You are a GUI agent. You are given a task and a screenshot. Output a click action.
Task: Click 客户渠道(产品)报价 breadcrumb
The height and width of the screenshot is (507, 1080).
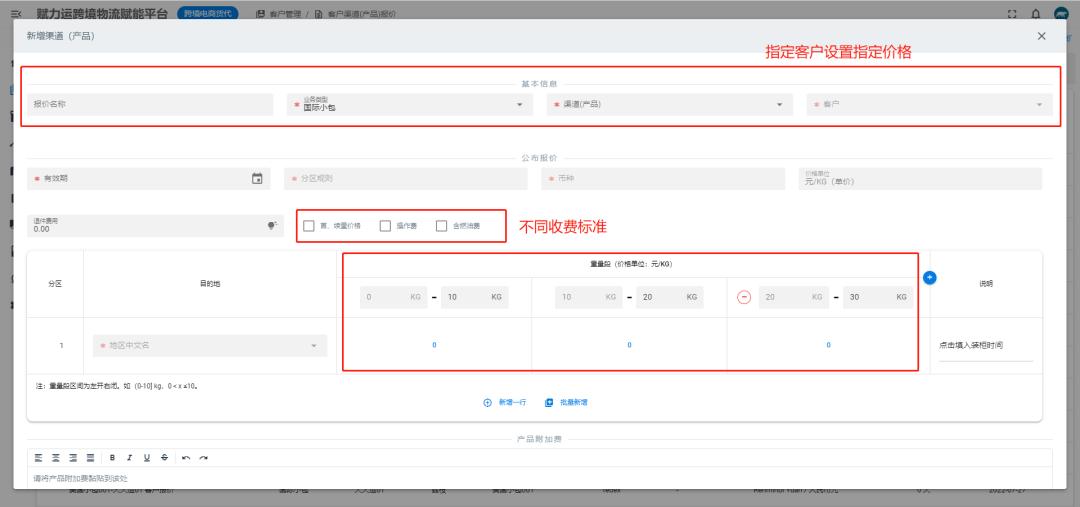click(x=361, y=14)
